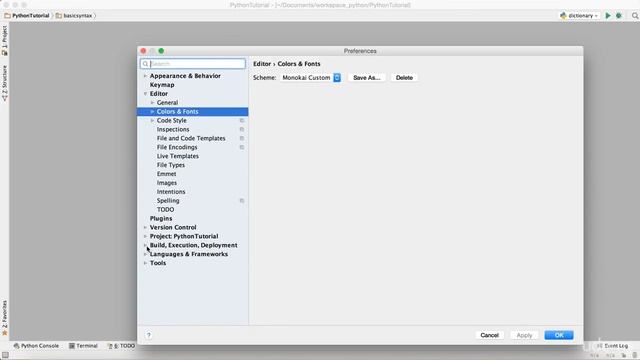
Task: Click green zoom button of Preferences window
Action: [161, 51]
